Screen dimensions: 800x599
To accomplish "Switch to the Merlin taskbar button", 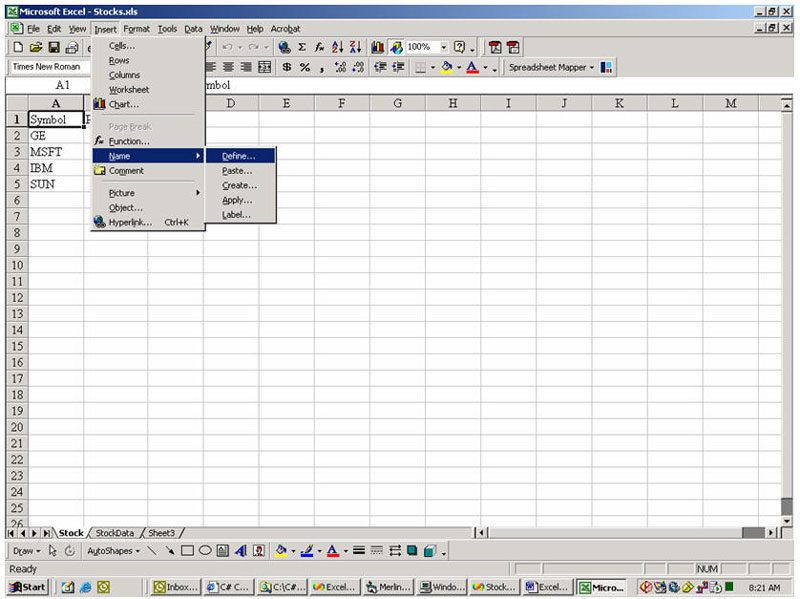I will point(389,587).
